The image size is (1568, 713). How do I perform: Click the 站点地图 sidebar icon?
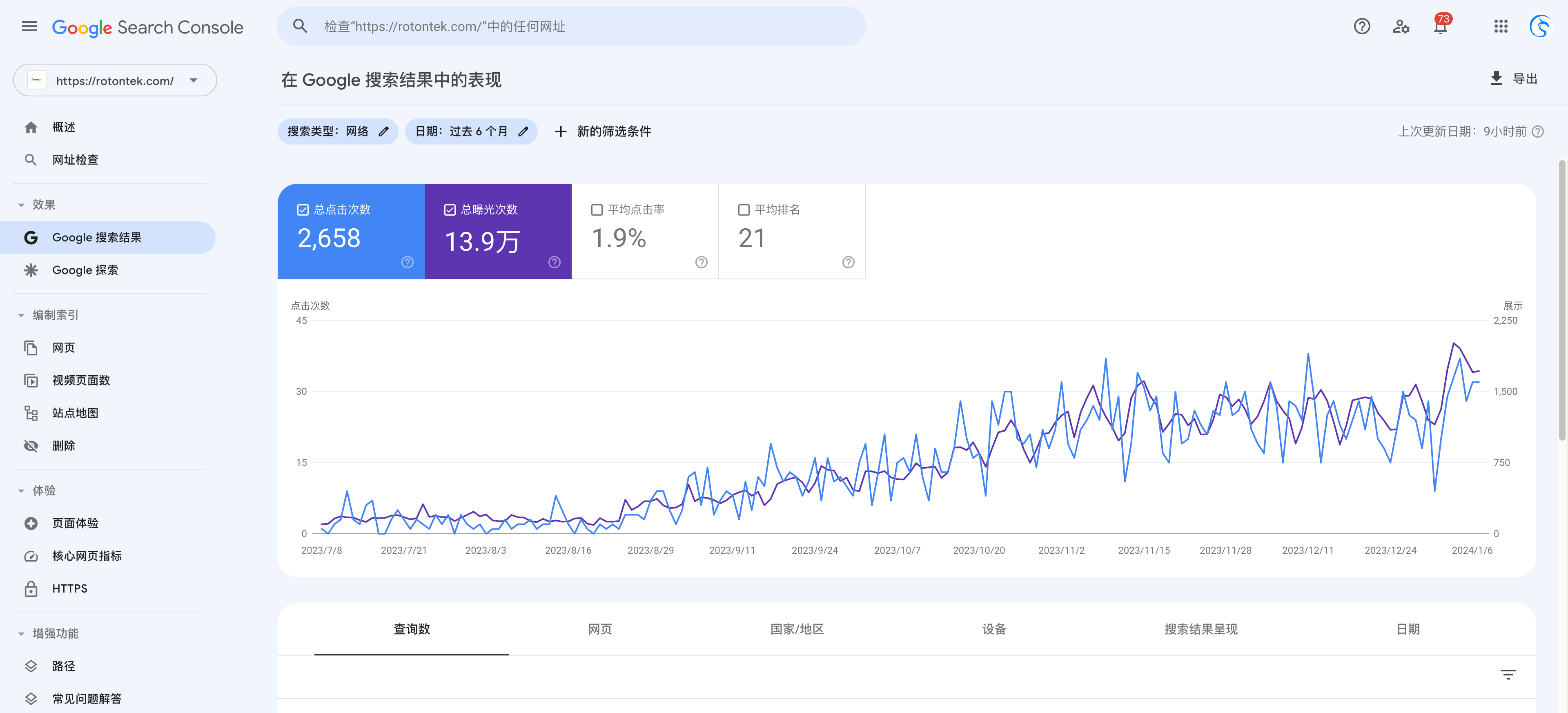pos(30,412)
